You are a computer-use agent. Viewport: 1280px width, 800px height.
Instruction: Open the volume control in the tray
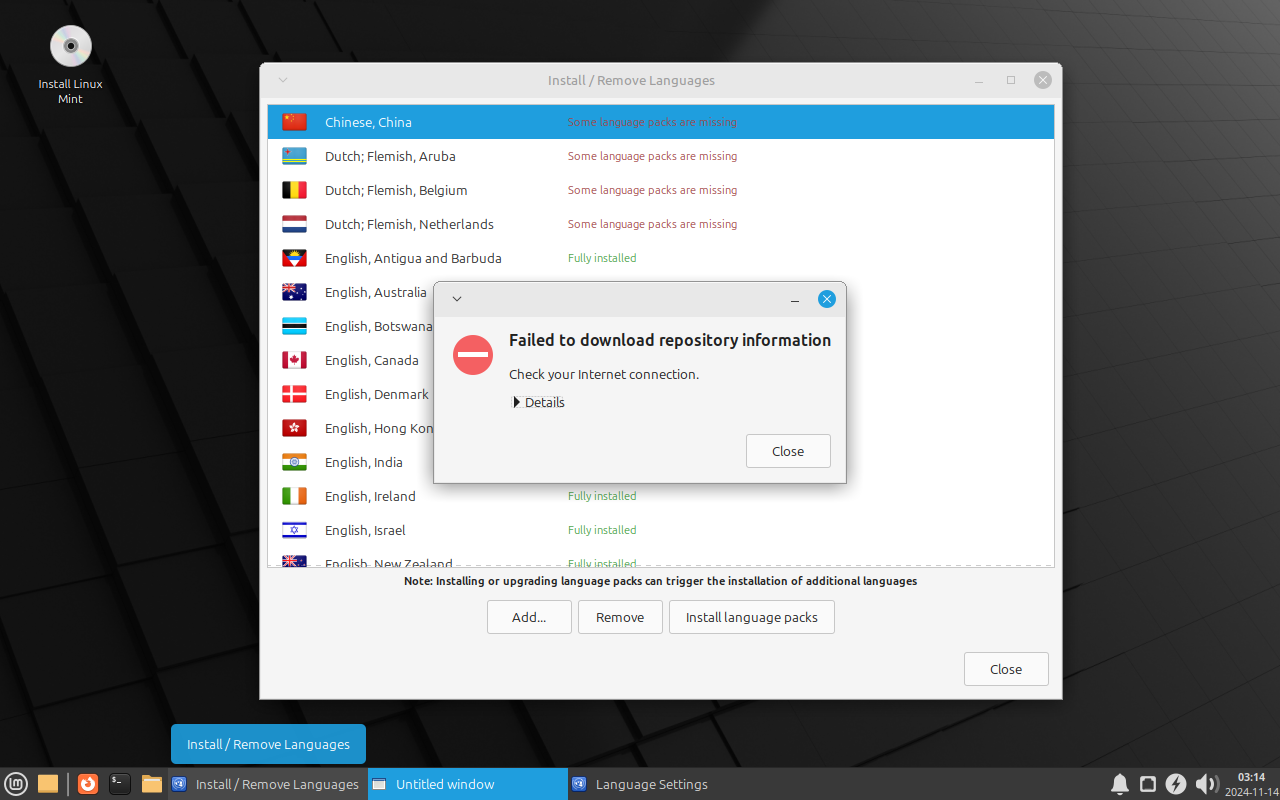[x=1206, y=784]
